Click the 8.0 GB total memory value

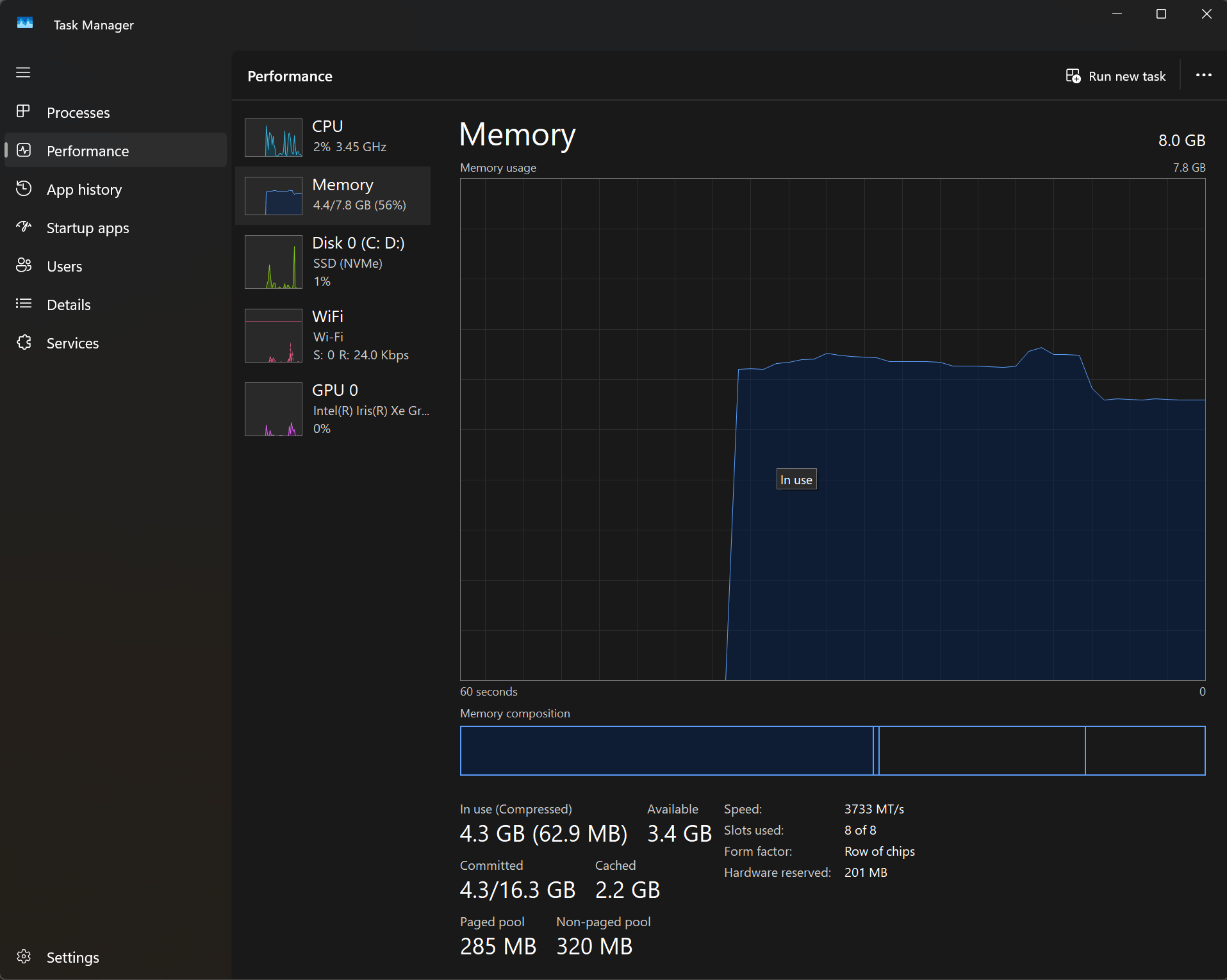1182,140
